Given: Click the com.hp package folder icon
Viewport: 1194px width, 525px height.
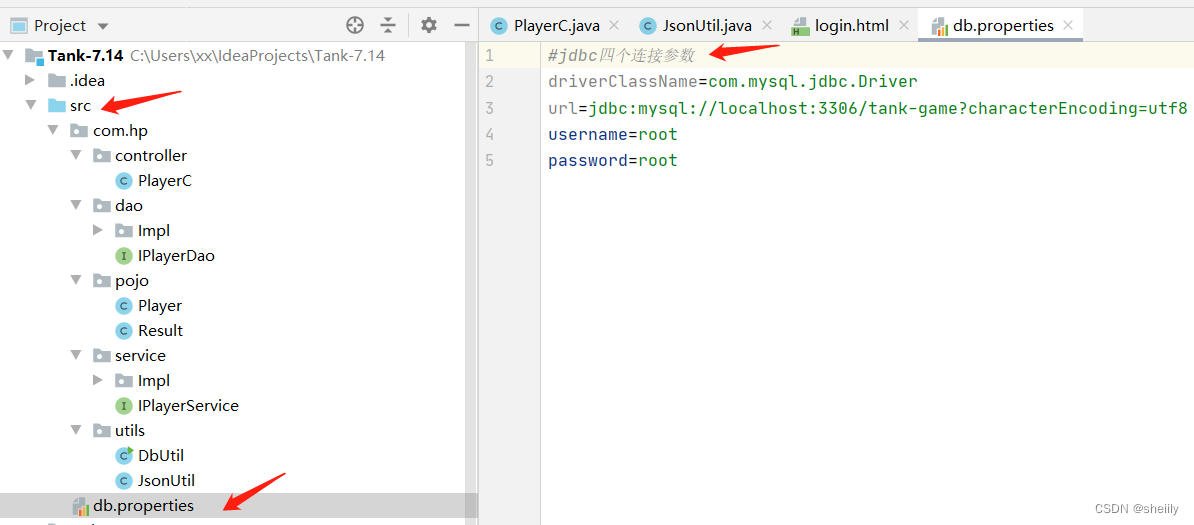Looking at the screenshot, I should click(79, 130).
